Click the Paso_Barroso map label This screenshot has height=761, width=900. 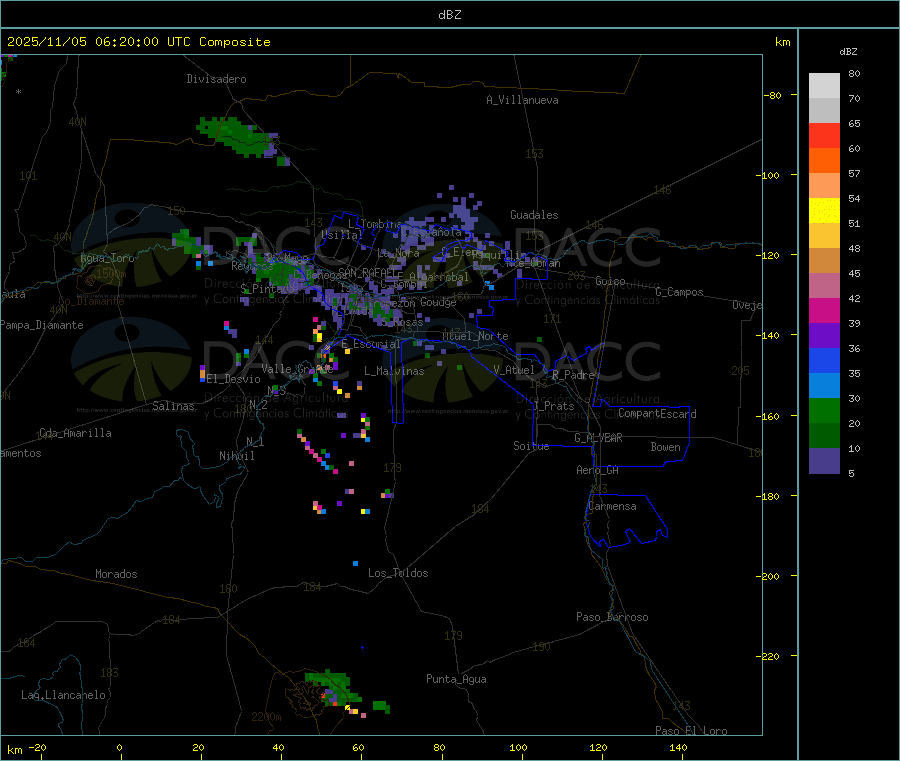(612, 617)
